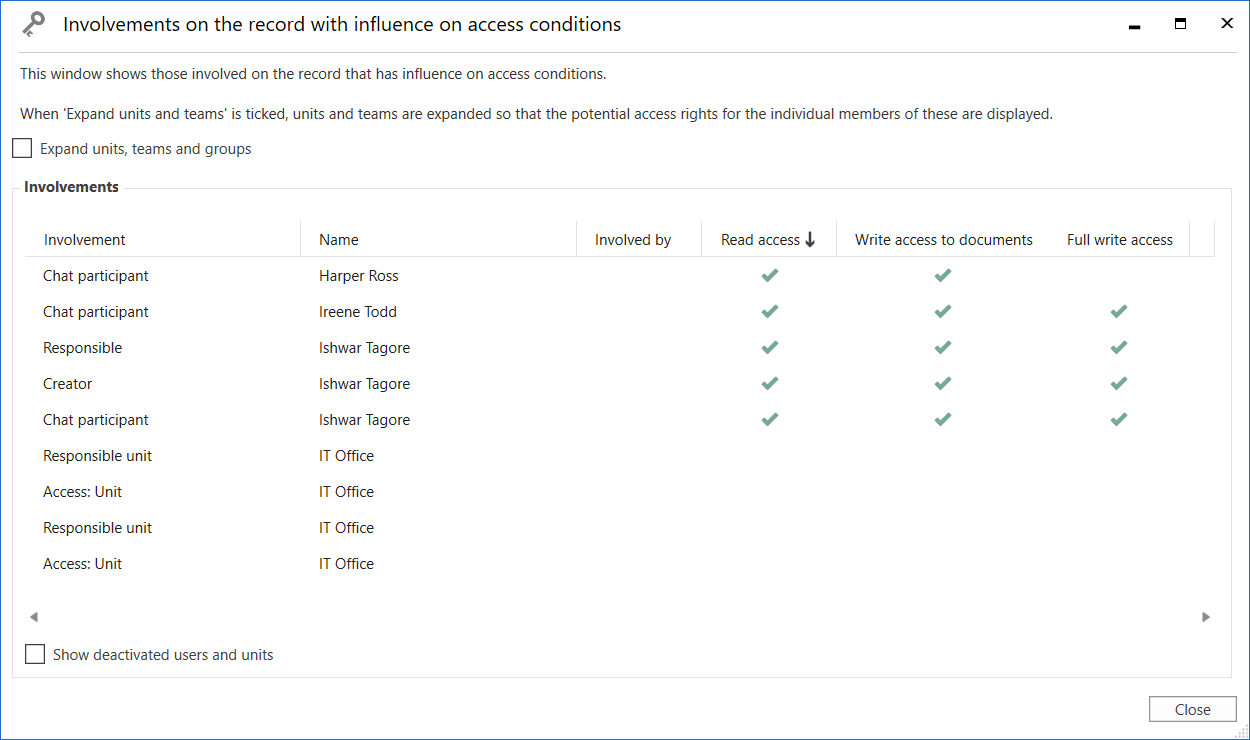Click Creator row's Read access checkmark
This screenshot has height=740, width=1250.
(x=769, y=384)
